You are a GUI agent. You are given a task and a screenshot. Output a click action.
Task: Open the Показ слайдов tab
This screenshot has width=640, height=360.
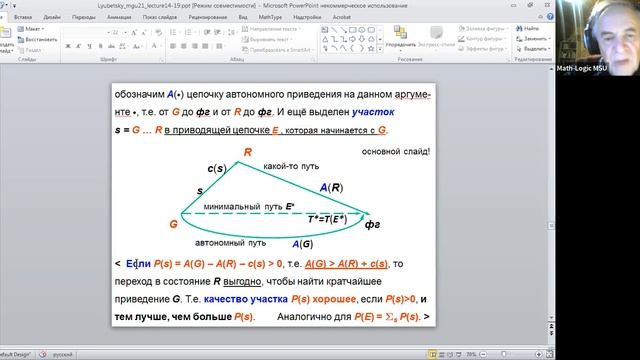tap(160, 17)
